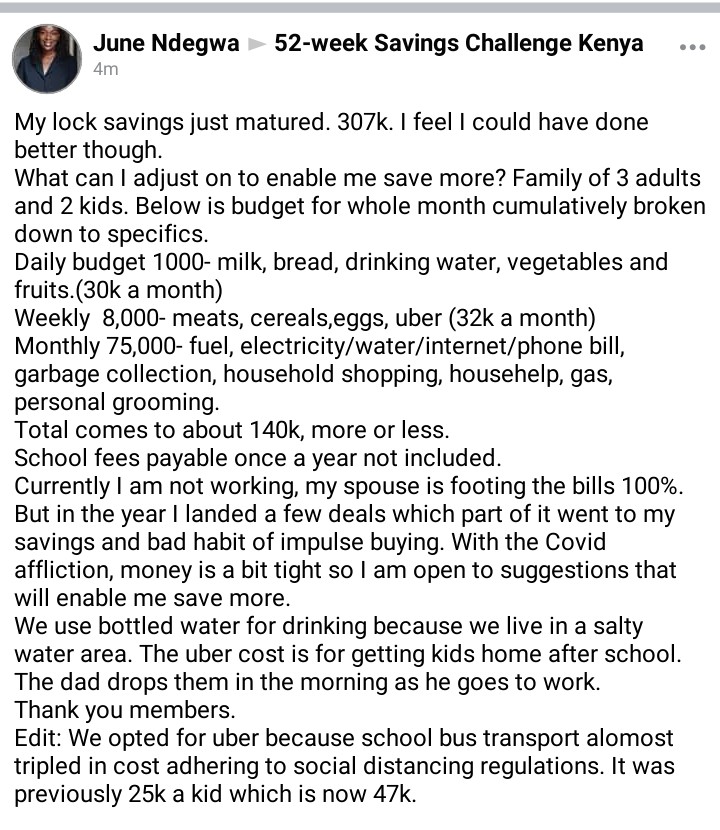Screen dimensions: 720x830
Task: Click the 'previously 25k a kid' line
Action: click(x=215, y=795)
